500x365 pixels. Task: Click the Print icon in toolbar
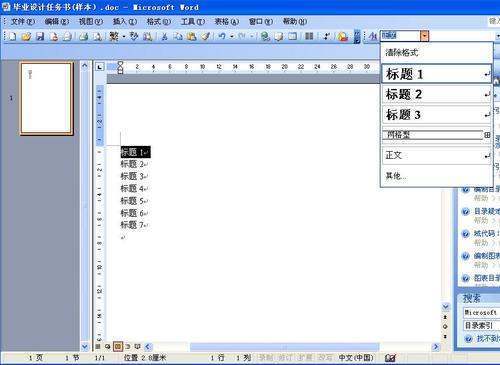click(83, 36)
